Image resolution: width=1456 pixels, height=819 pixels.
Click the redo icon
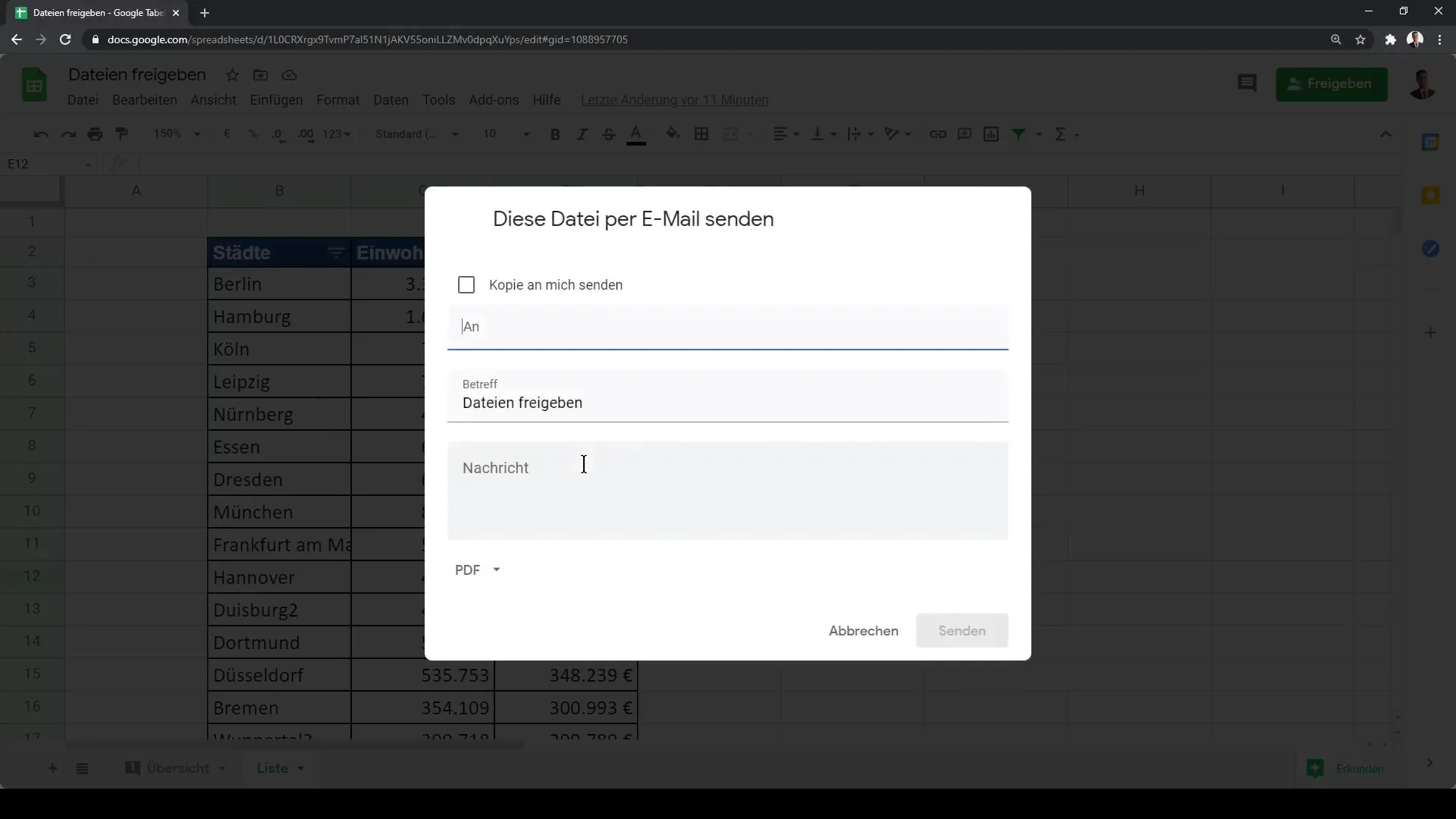click(68, 134)
